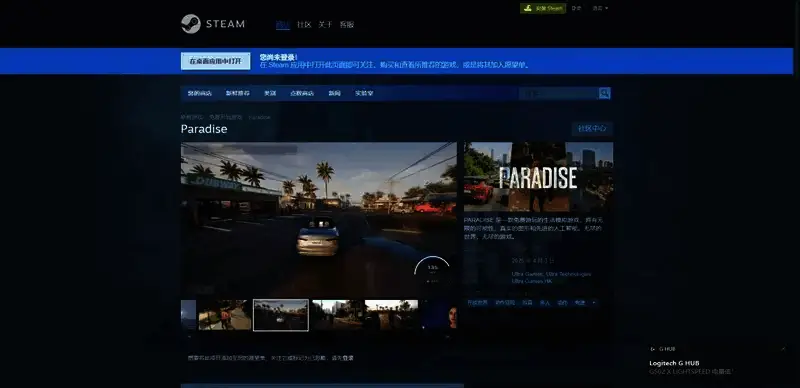Click the first breadcrumb link above Paradise
The image size is (800, 388).
pos(191,117)
